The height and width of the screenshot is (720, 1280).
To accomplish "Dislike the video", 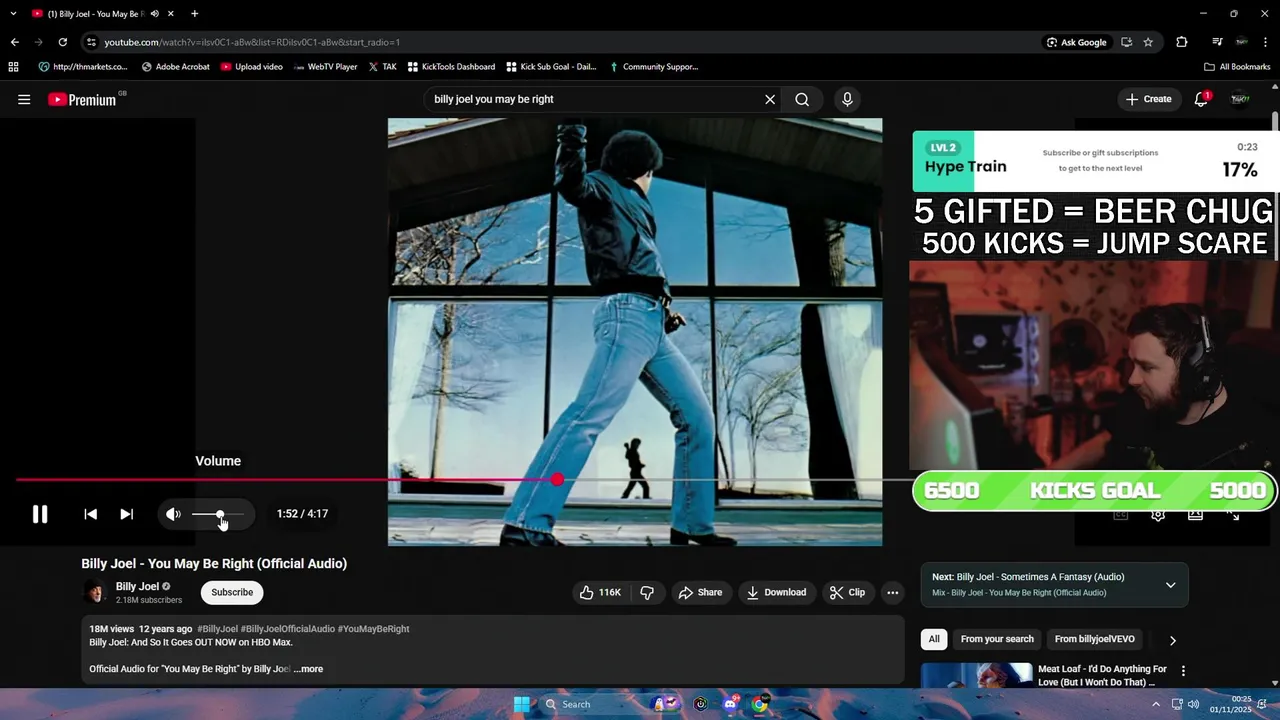I will [647, 592].
